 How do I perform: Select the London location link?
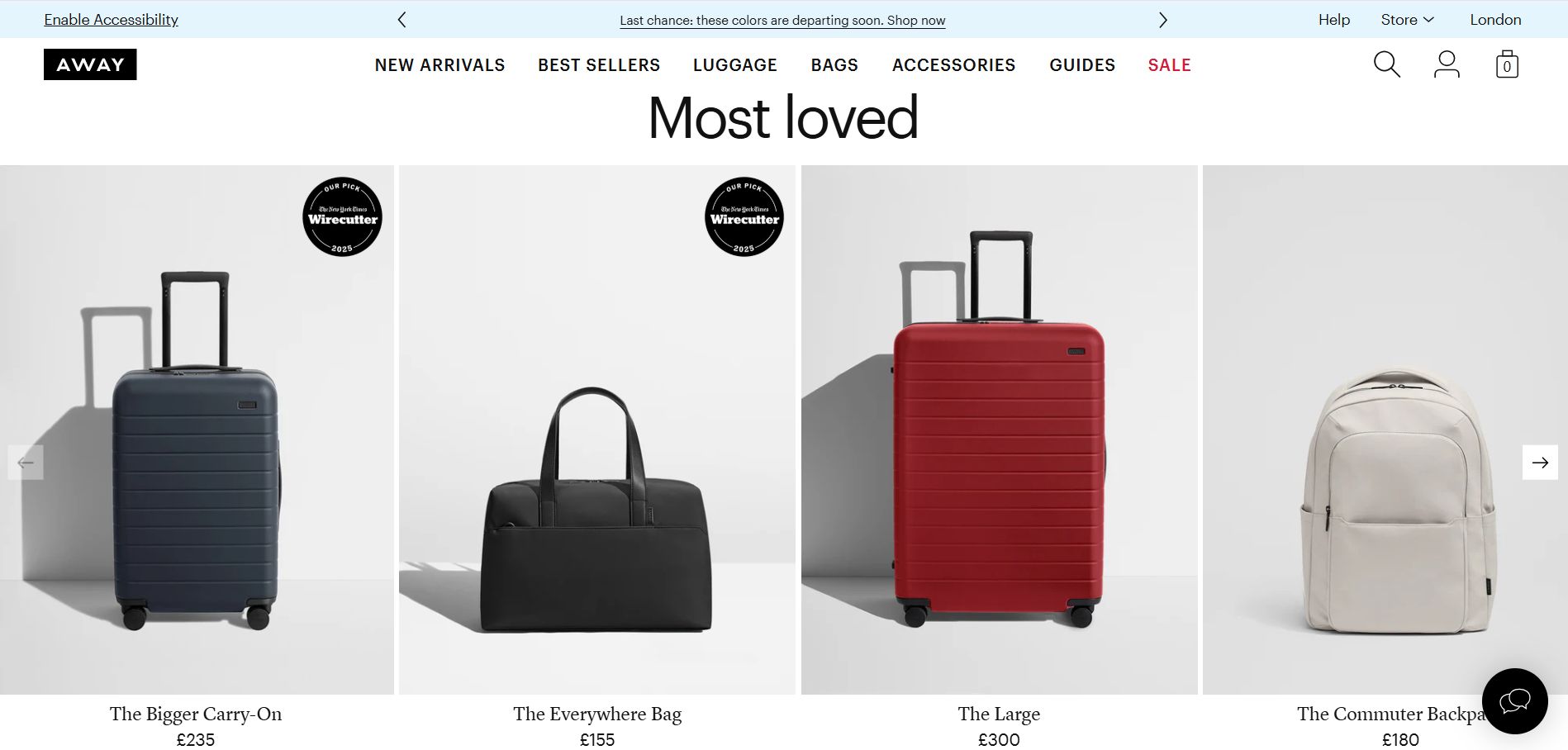click(x=1495, y=20)
